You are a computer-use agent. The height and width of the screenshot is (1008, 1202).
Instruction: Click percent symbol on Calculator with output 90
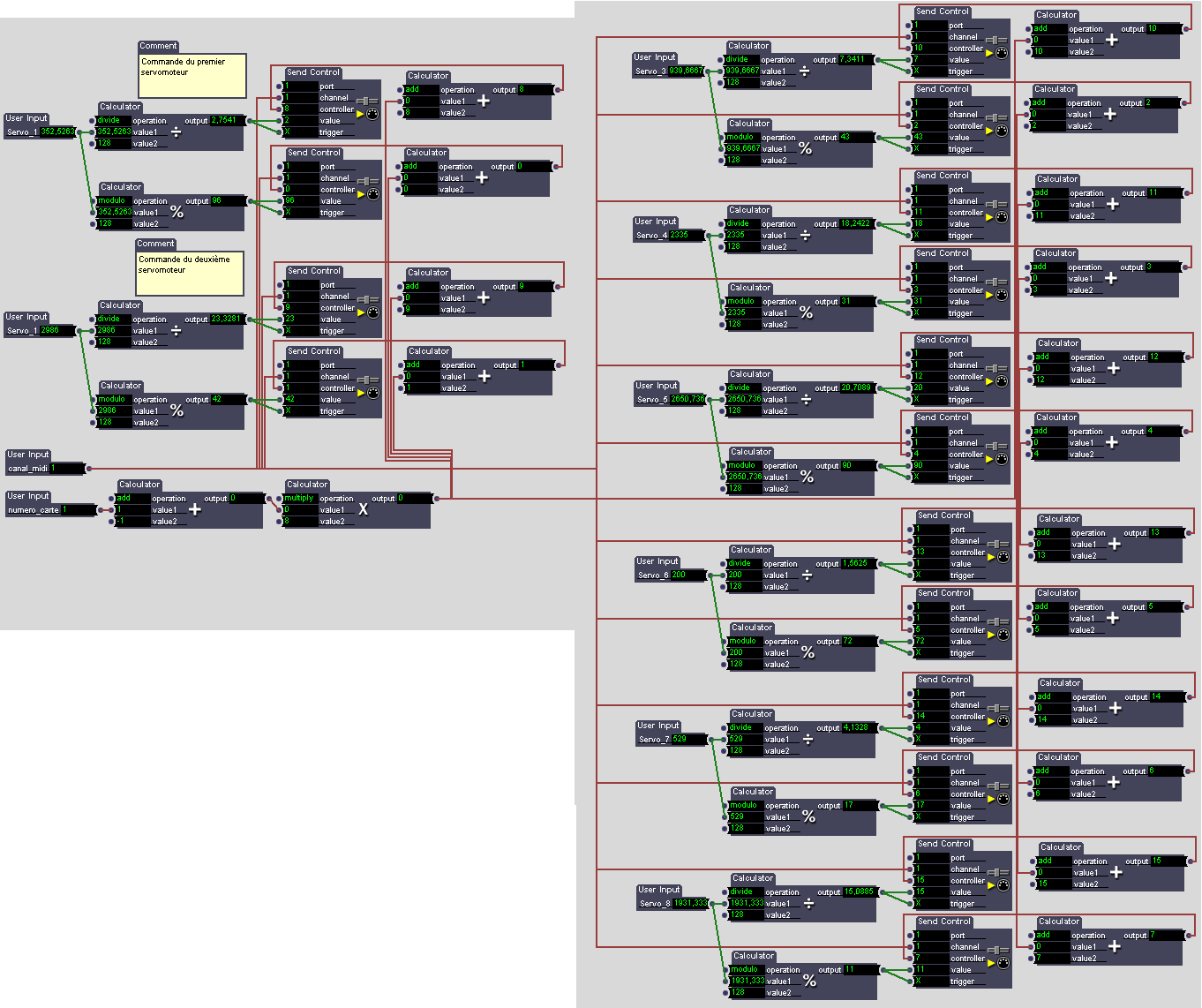pyautogui.click(x=807, y=477)
